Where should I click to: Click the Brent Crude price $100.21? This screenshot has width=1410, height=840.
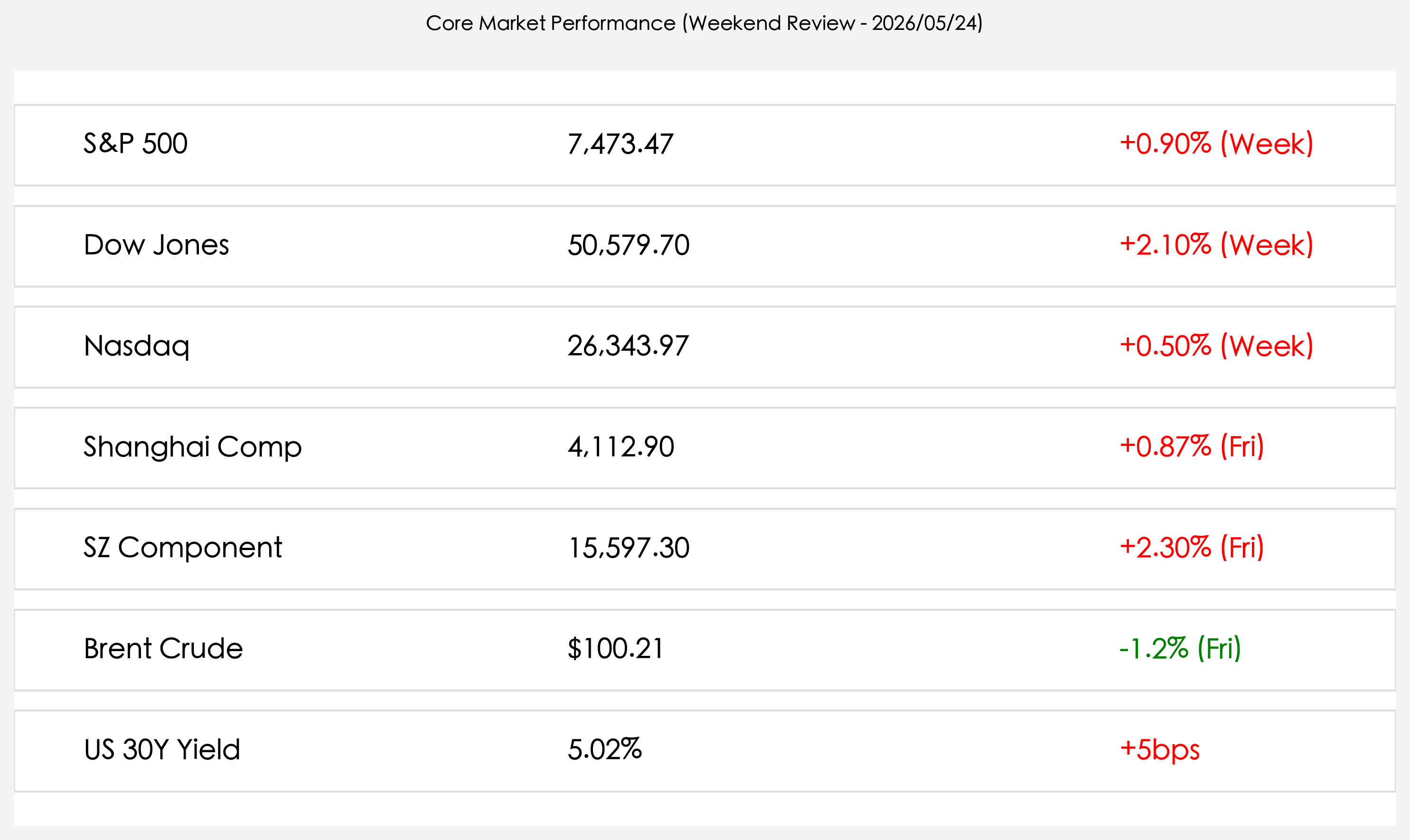point(615,649)
